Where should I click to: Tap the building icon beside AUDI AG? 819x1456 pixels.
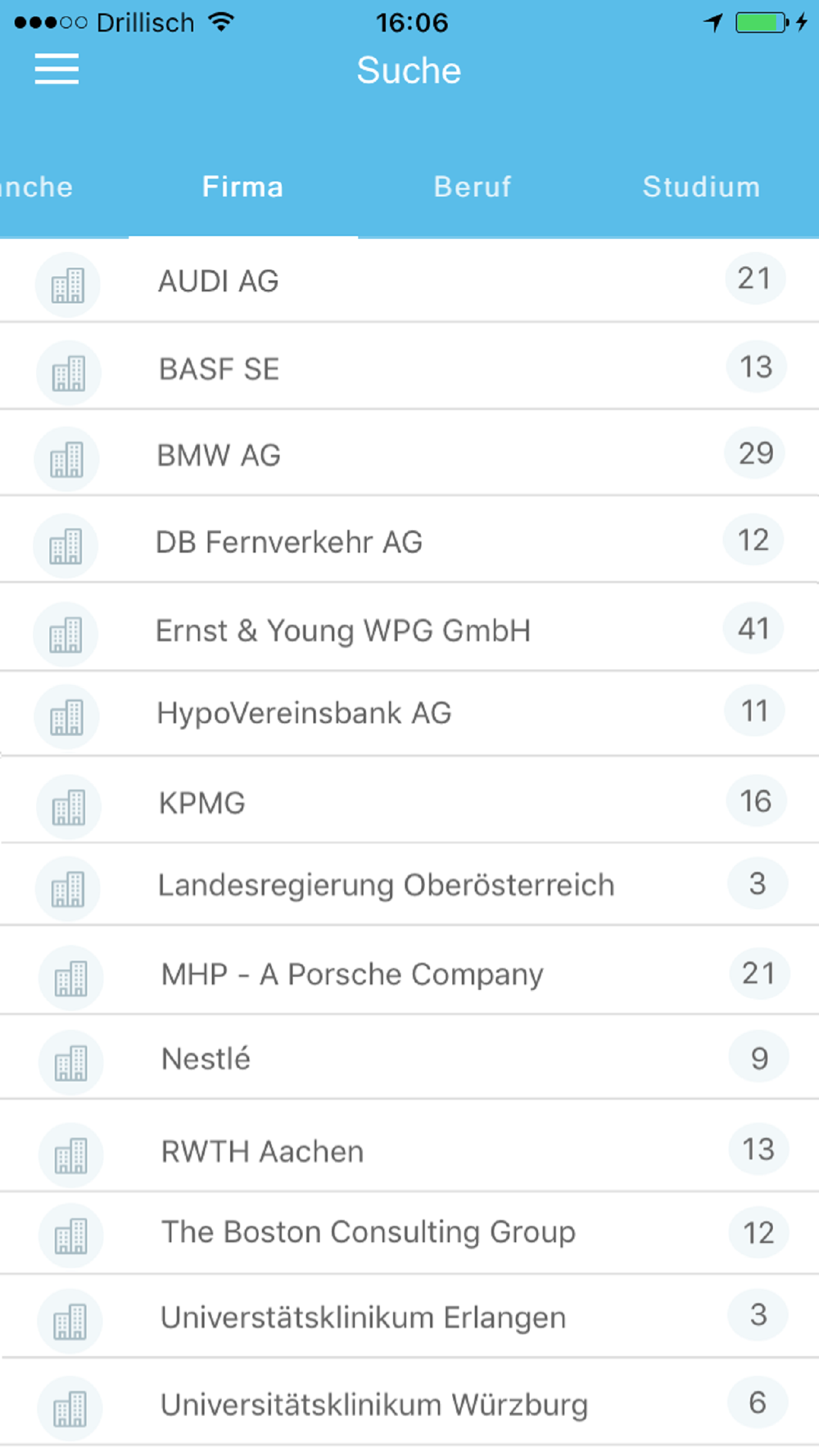[67, 285]
